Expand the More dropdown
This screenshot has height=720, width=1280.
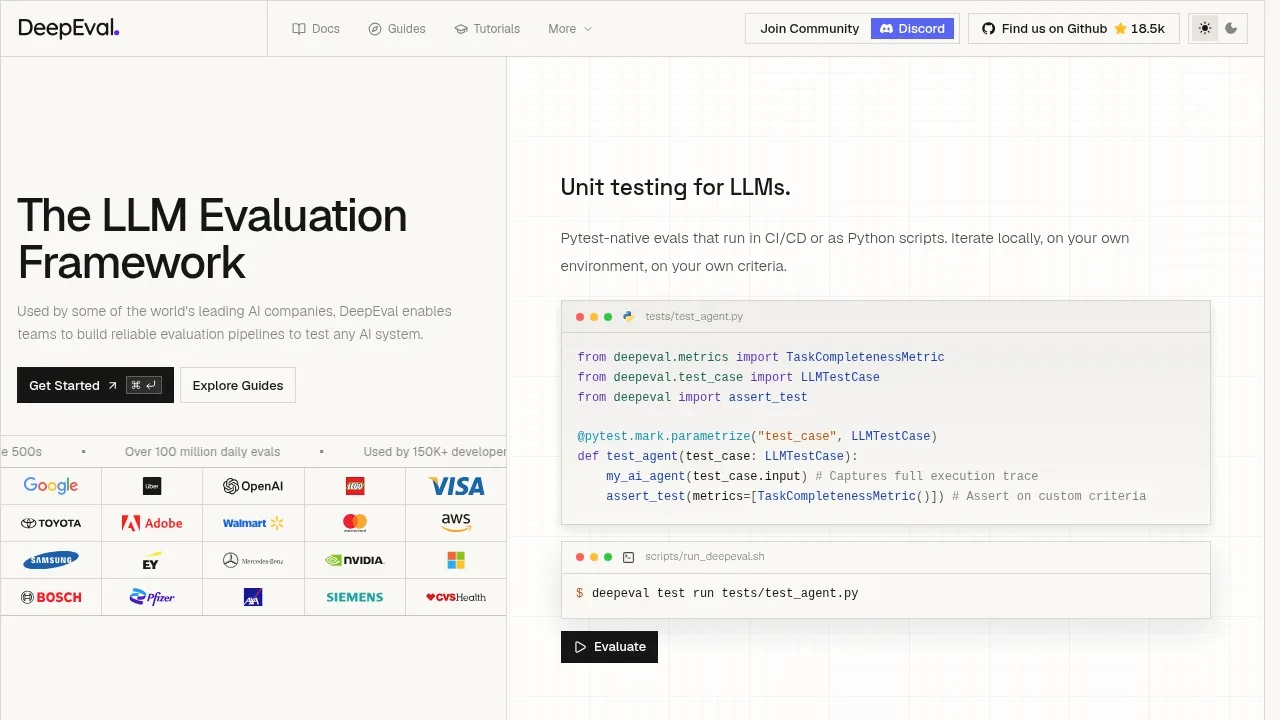tap(570, 29)
